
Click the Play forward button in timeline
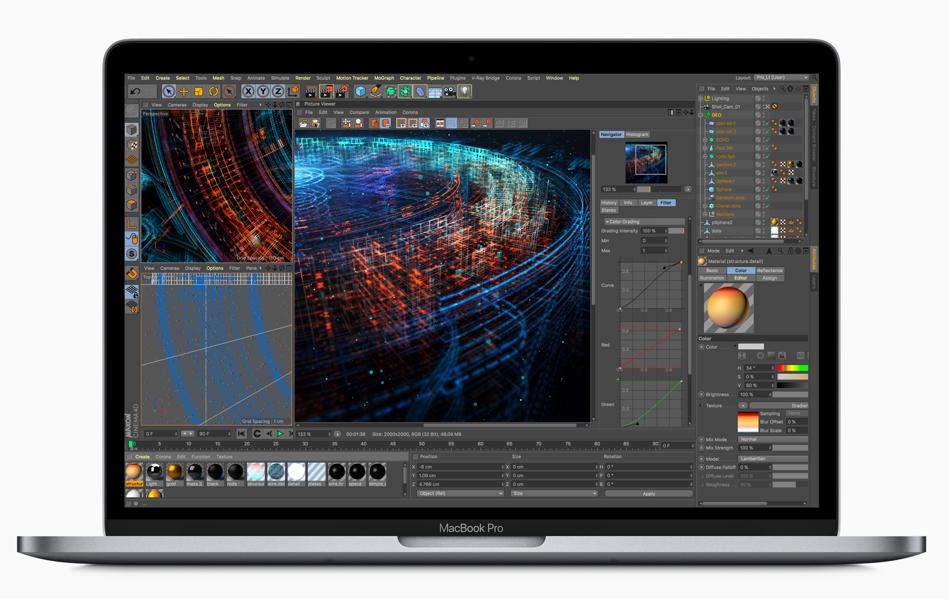pyautogui.click(x=280, y=434)
